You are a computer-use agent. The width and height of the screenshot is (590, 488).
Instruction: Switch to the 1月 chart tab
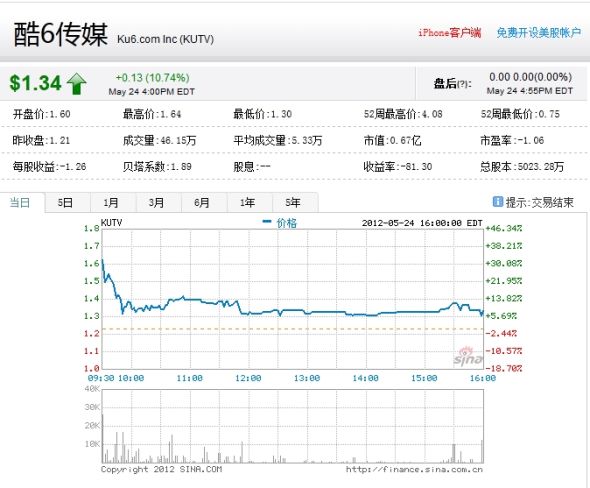tap(111, 203)
